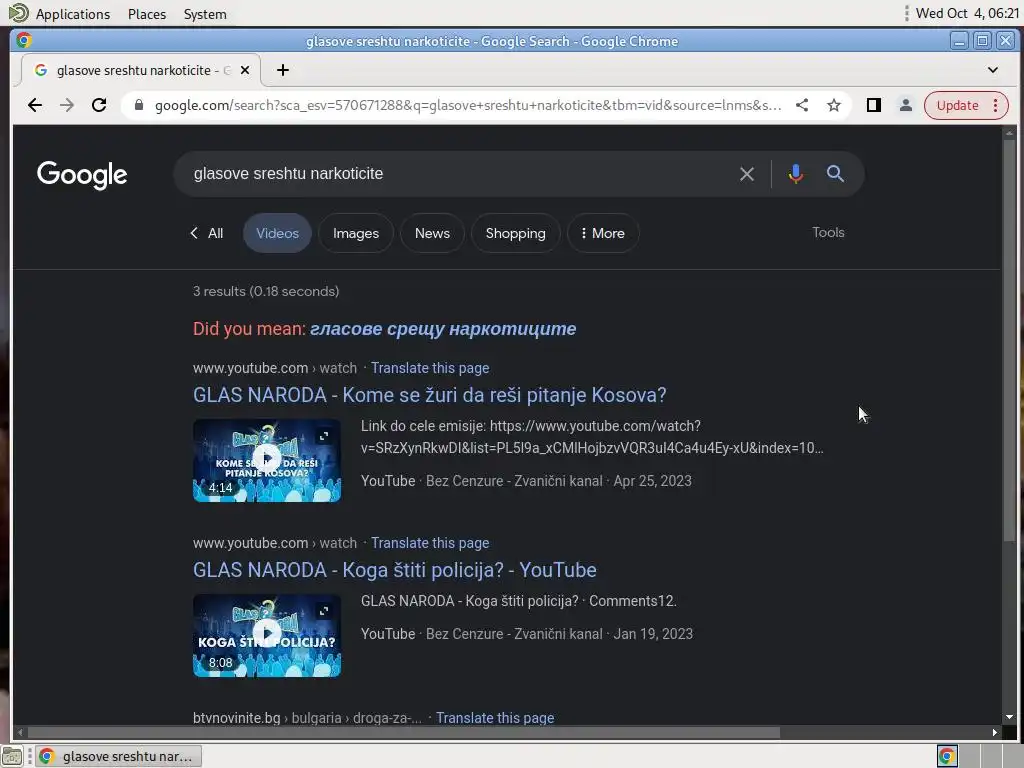Start voice search with microphone
The image size is (1024, 768).
click(795, 174)
